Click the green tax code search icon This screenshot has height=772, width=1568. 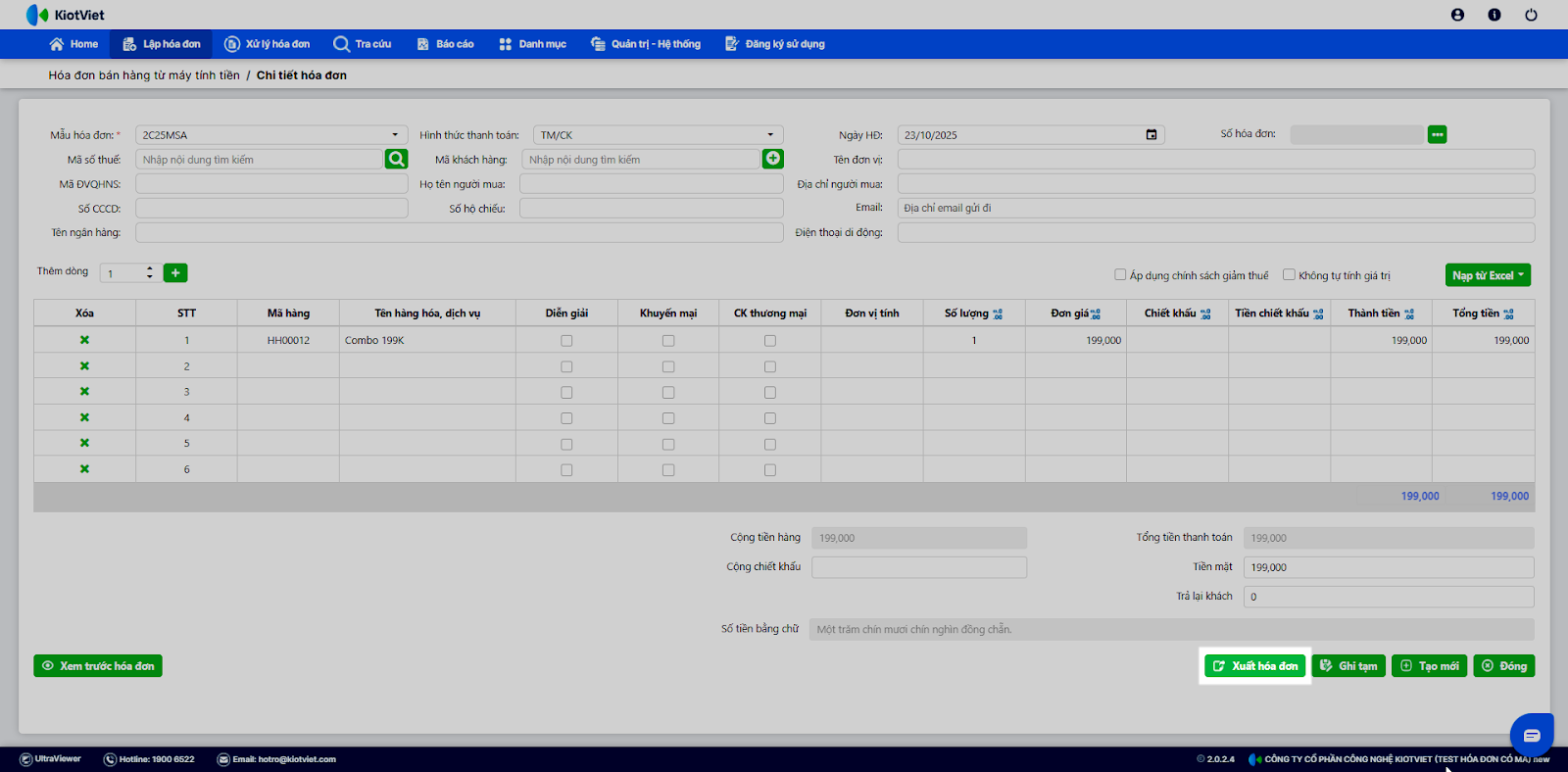396,159
